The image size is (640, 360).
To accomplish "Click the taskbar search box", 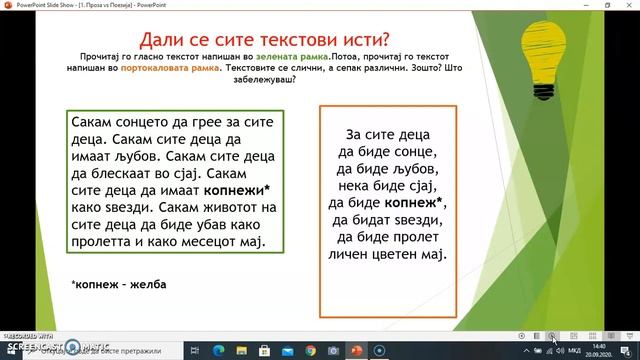I will click(102, 351).
